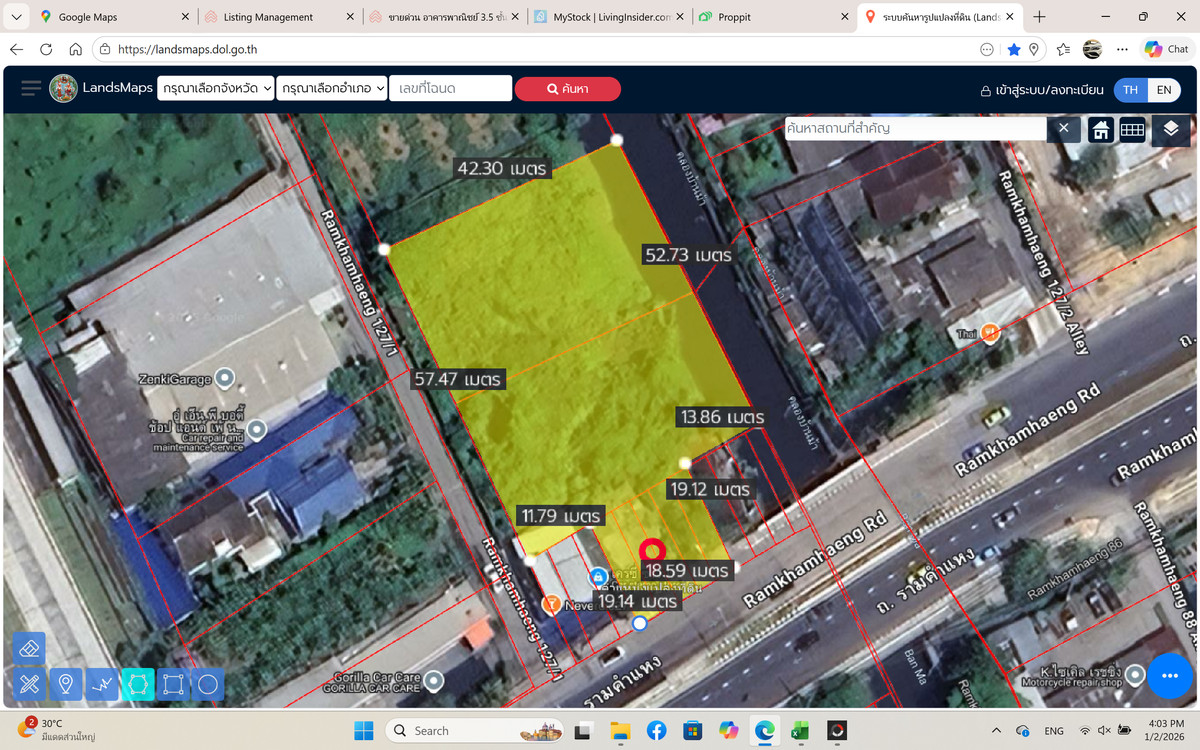
Task: Toggle the grid view icon
Action: pyautogui.click(x=1132, y=129)
